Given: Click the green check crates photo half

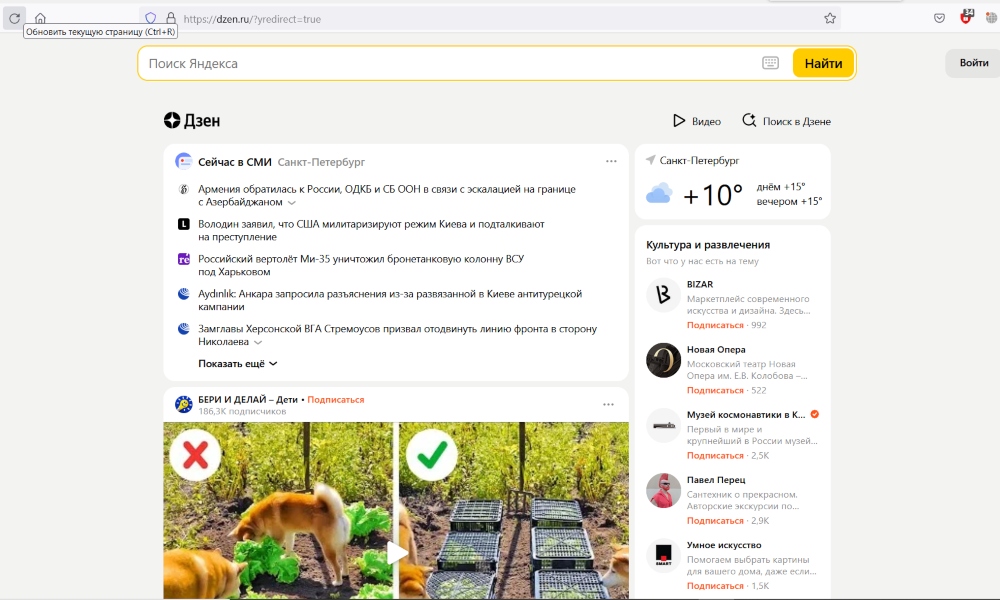Looking at the screenshot, I should 514,510.
